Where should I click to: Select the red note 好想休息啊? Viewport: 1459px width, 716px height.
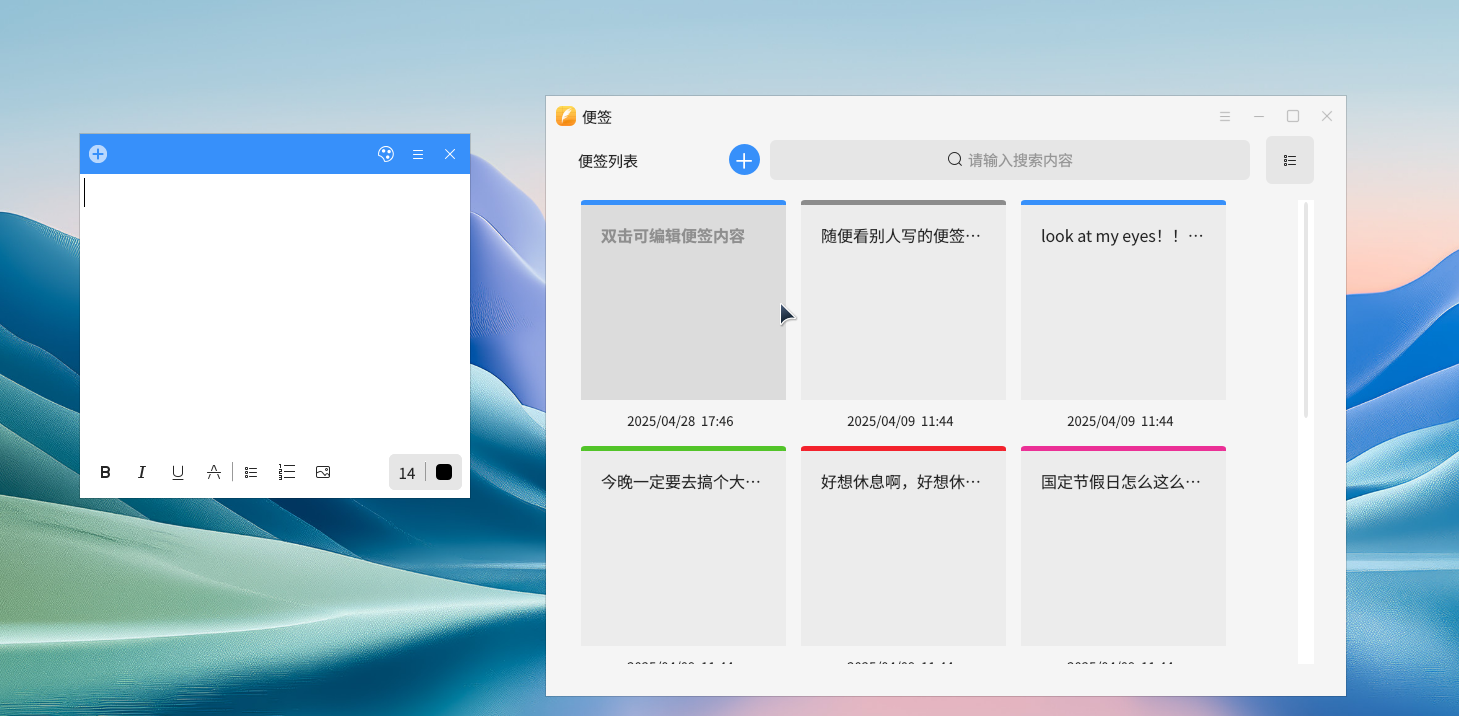click(903, 546)
